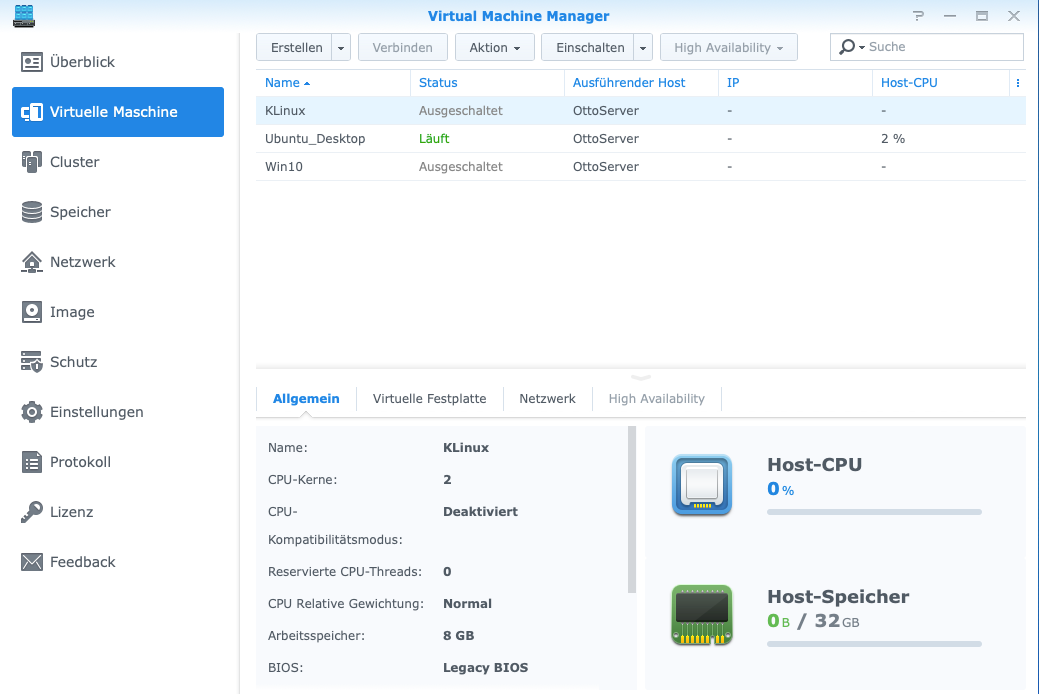Open Schutz protection icon
The height and width of the screenshot is (694, 1039).
(32, 362)
